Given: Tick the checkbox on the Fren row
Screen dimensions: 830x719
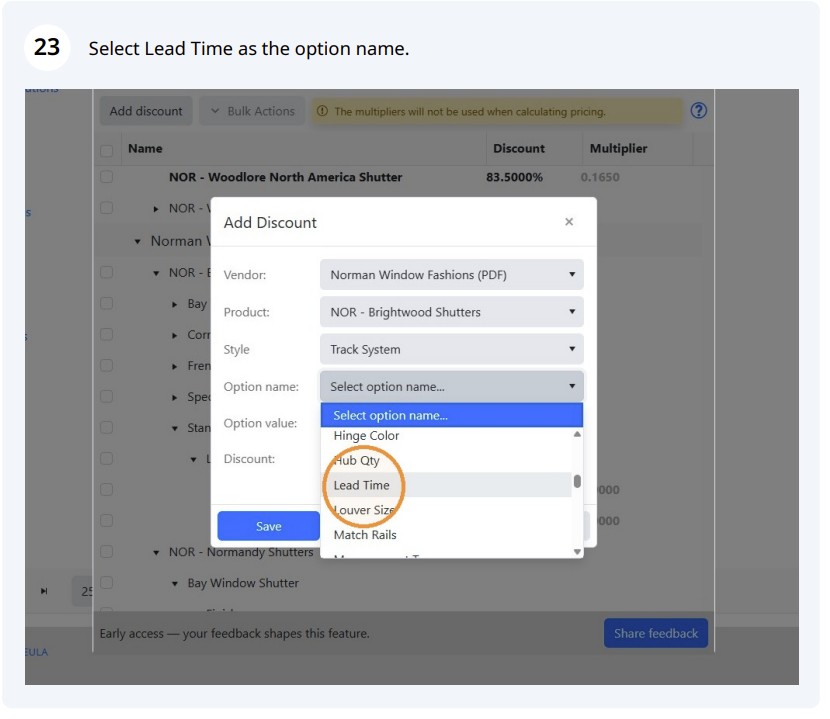Looking at the screenshot, I should click(x=106, y=365).
